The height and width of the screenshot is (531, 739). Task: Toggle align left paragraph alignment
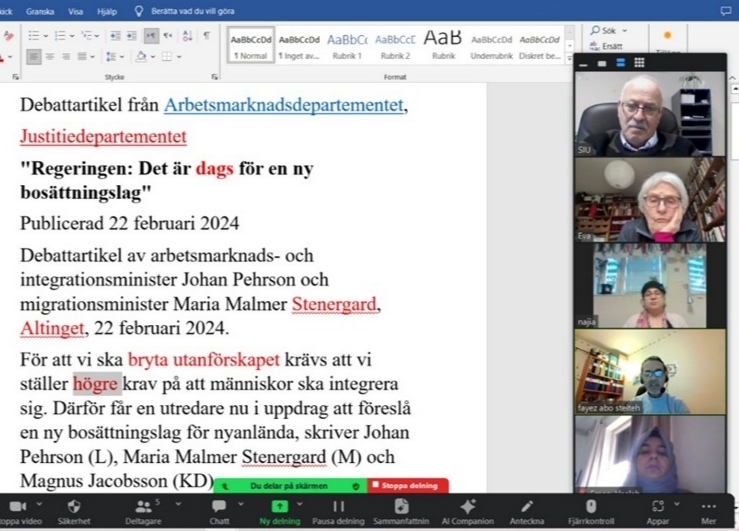tap(33, 57)
